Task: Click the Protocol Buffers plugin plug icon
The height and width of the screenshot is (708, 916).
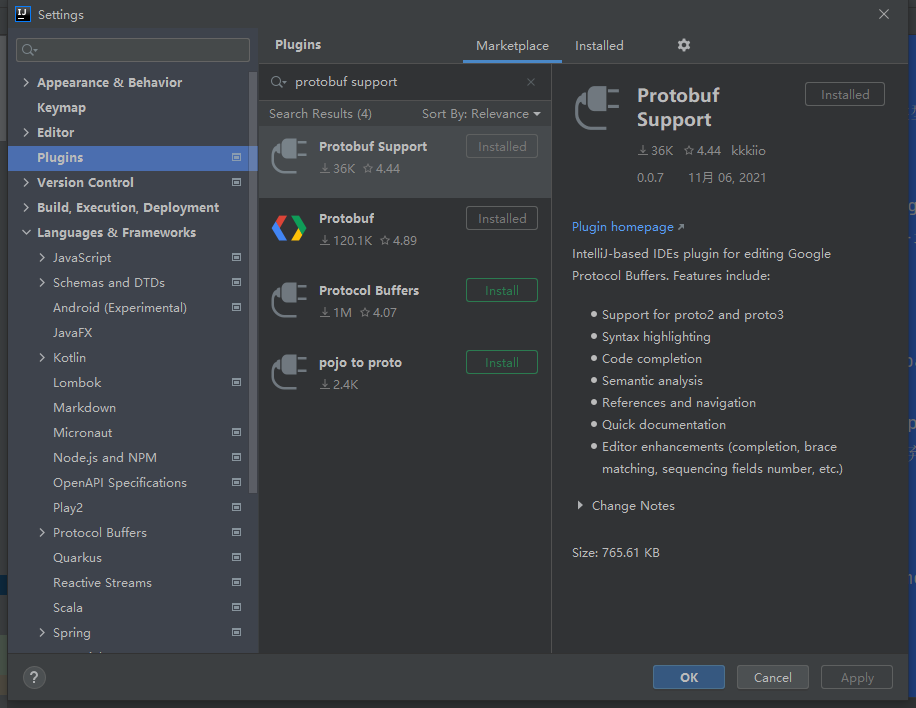Action: click(289, 300)
